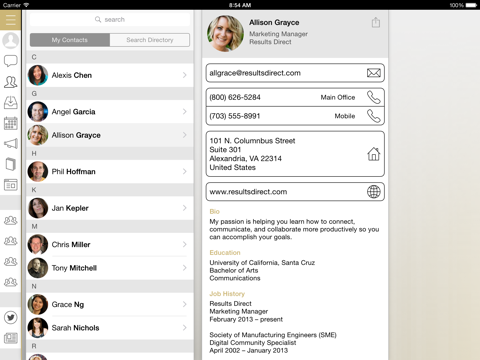Open the chevron for Jan Kepler
Viewport: 480px width, 360px height.
[184, 208]
